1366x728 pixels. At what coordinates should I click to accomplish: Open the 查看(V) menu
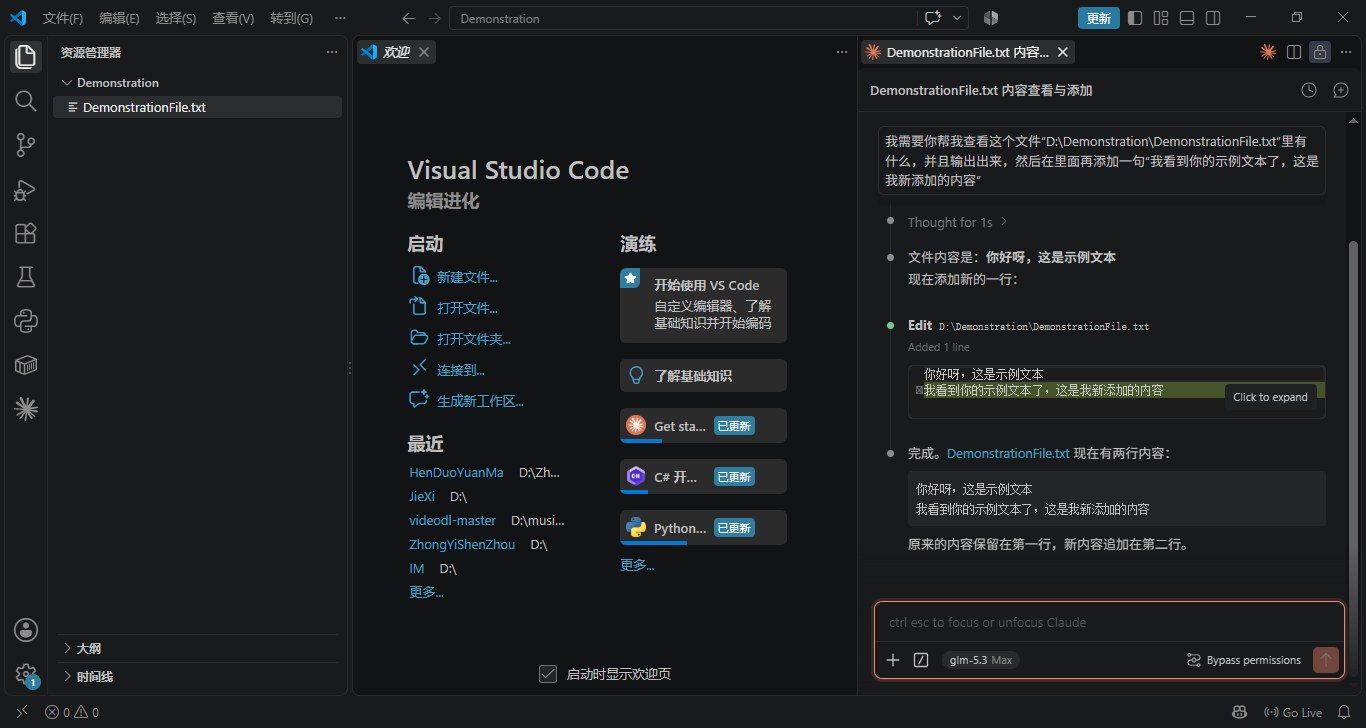pos(233,18)
